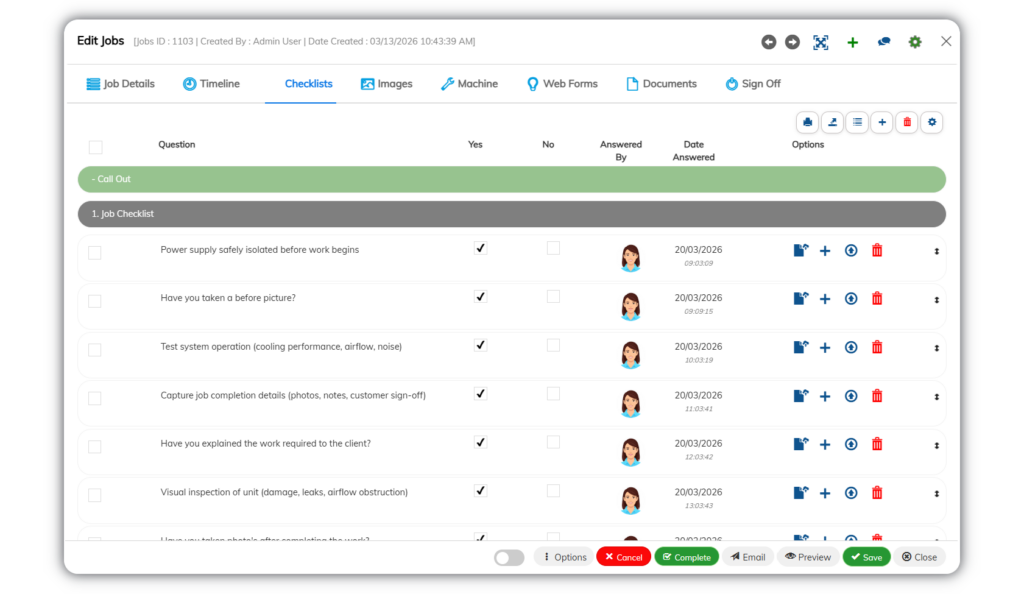Image resolution: width=1024 pixels, height=594 pixels.
Task: Click the Email button
Action: pos(748,557)
